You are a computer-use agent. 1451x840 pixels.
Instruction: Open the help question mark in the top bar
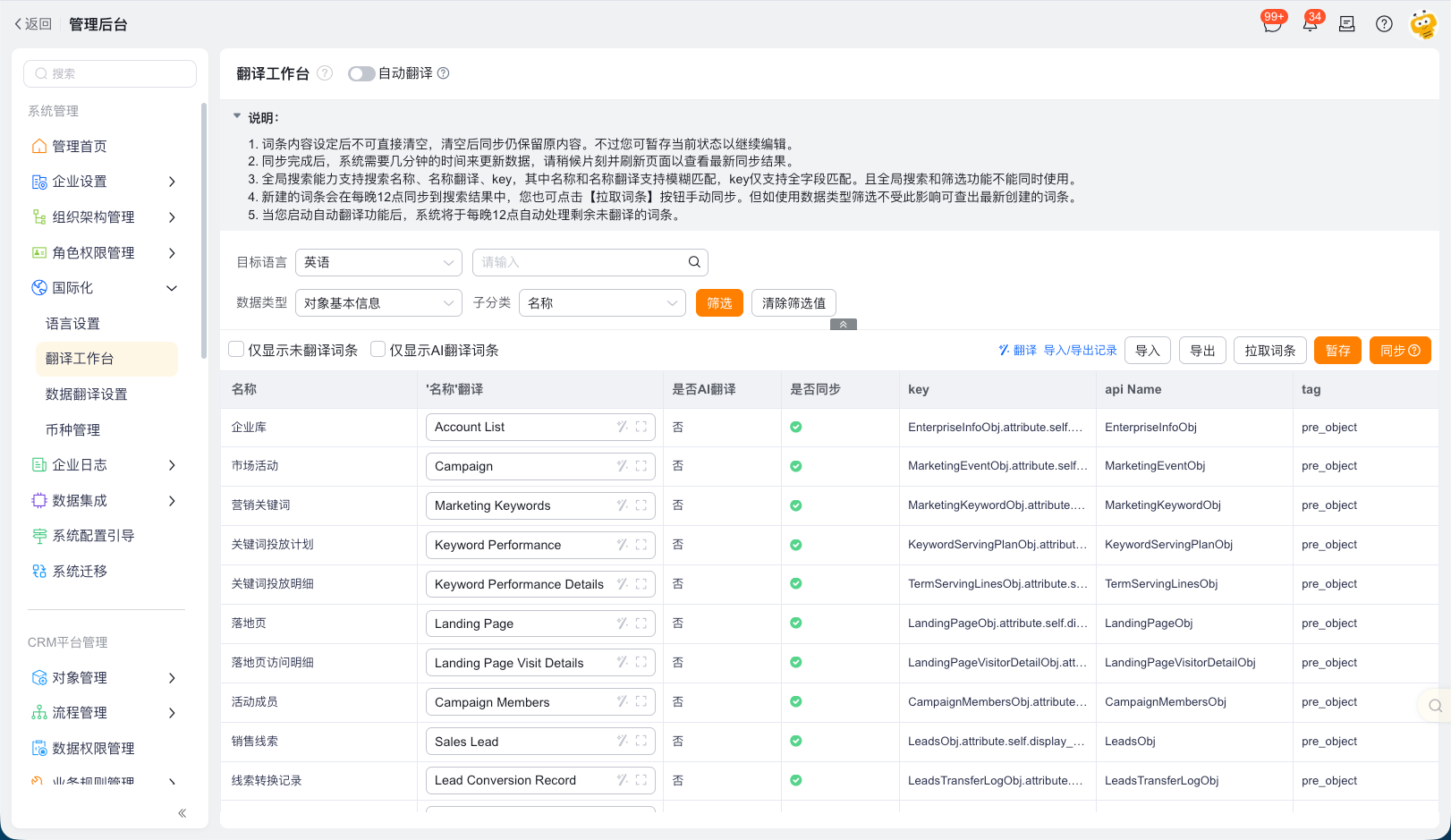tap(1384, 24)
